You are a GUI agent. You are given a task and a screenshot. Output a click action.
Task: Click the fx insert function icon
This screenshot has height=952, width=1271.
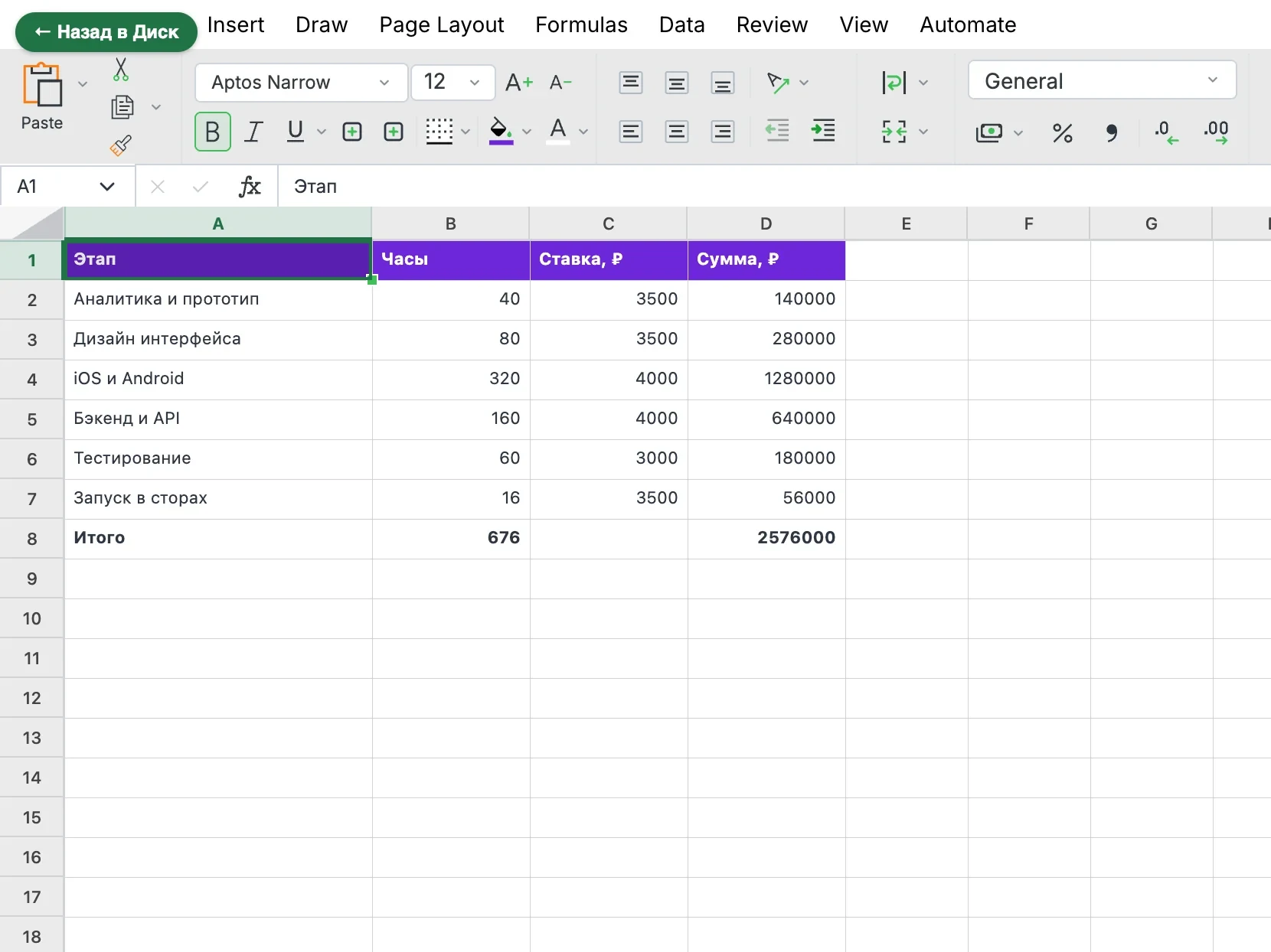coord(250,186)
